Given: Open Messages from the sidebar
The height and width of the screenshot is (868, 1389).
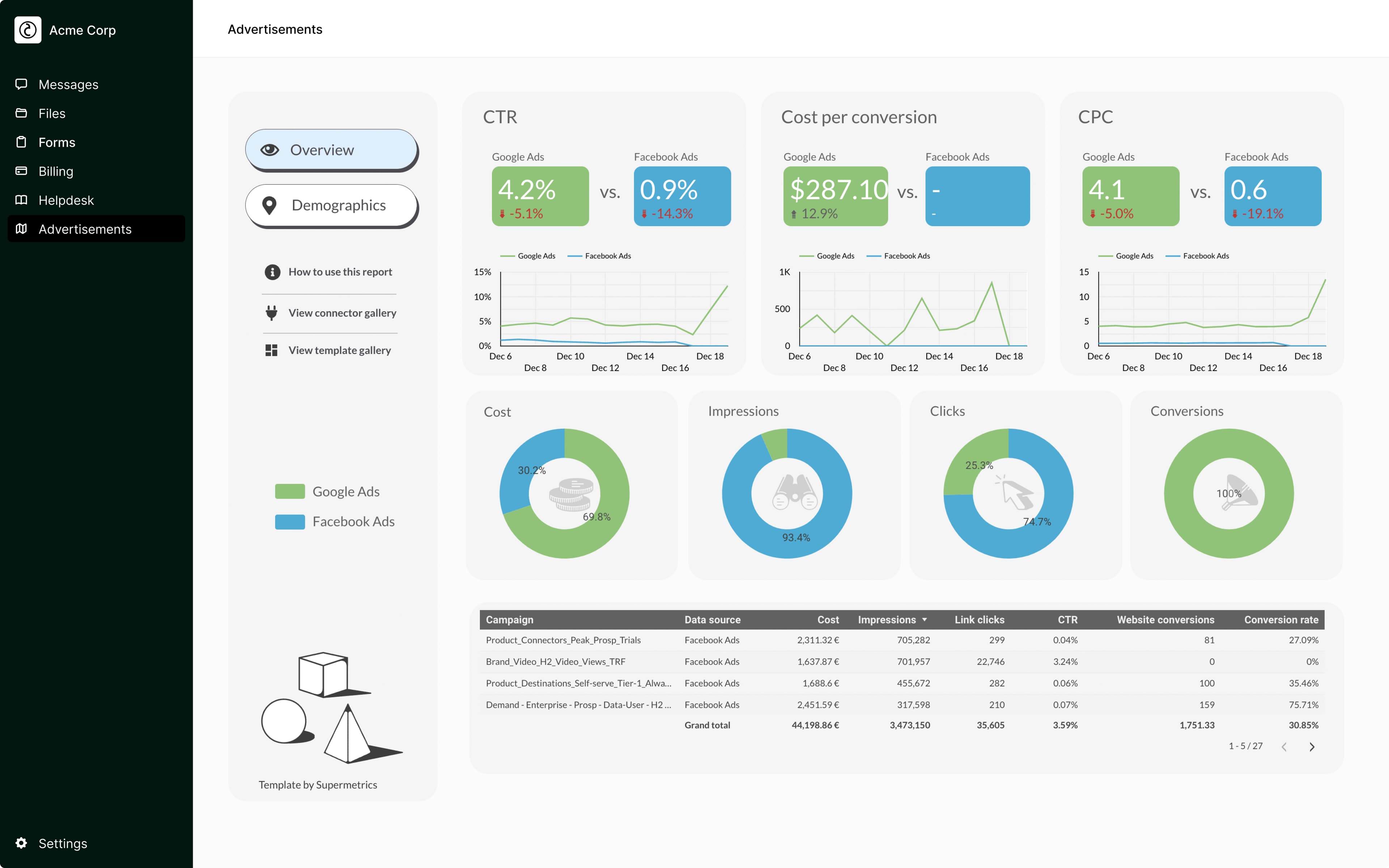Looking at the screenshot, I should [x=68, y=84].
